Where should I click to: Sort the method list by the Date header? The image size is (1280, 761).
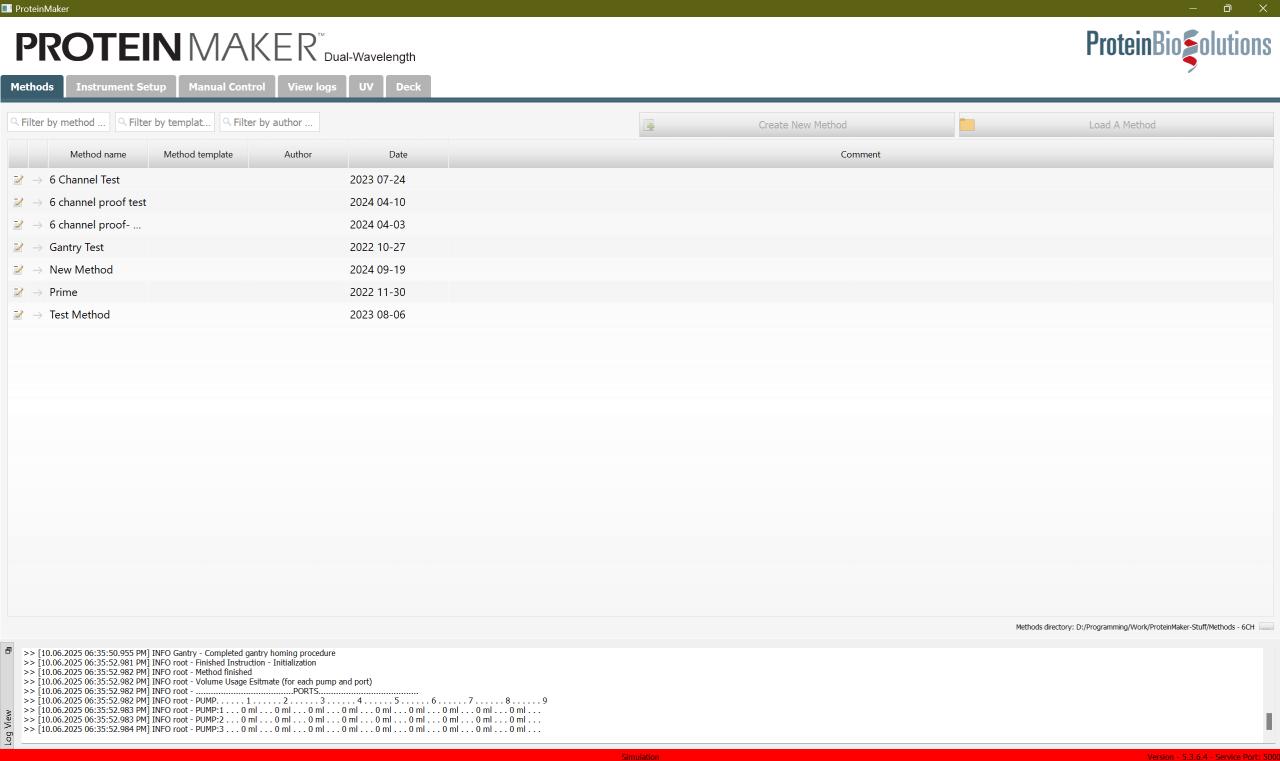point(398,154)
